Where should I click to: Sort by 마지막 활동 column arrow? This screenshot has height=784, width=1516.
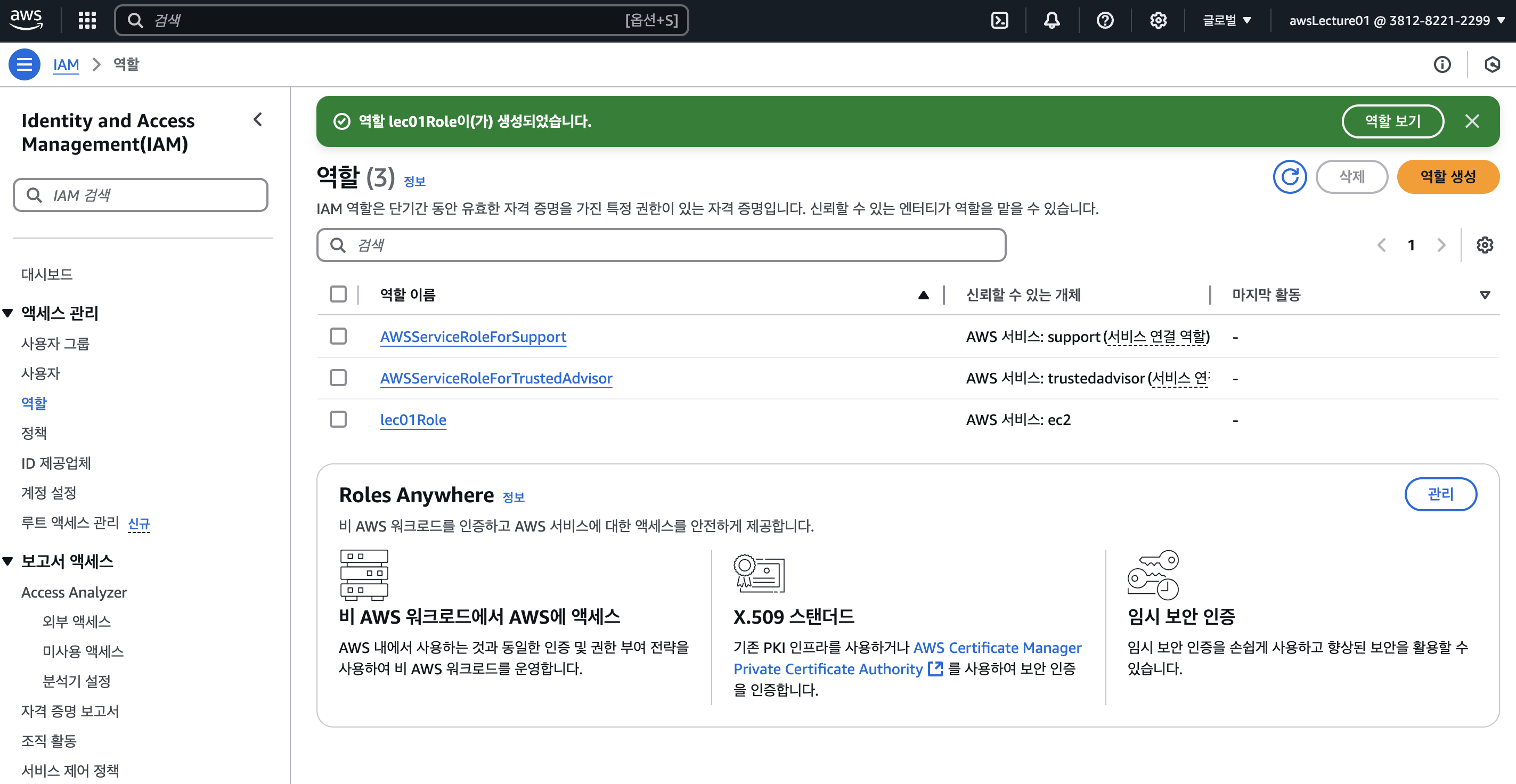(1484, 295)
